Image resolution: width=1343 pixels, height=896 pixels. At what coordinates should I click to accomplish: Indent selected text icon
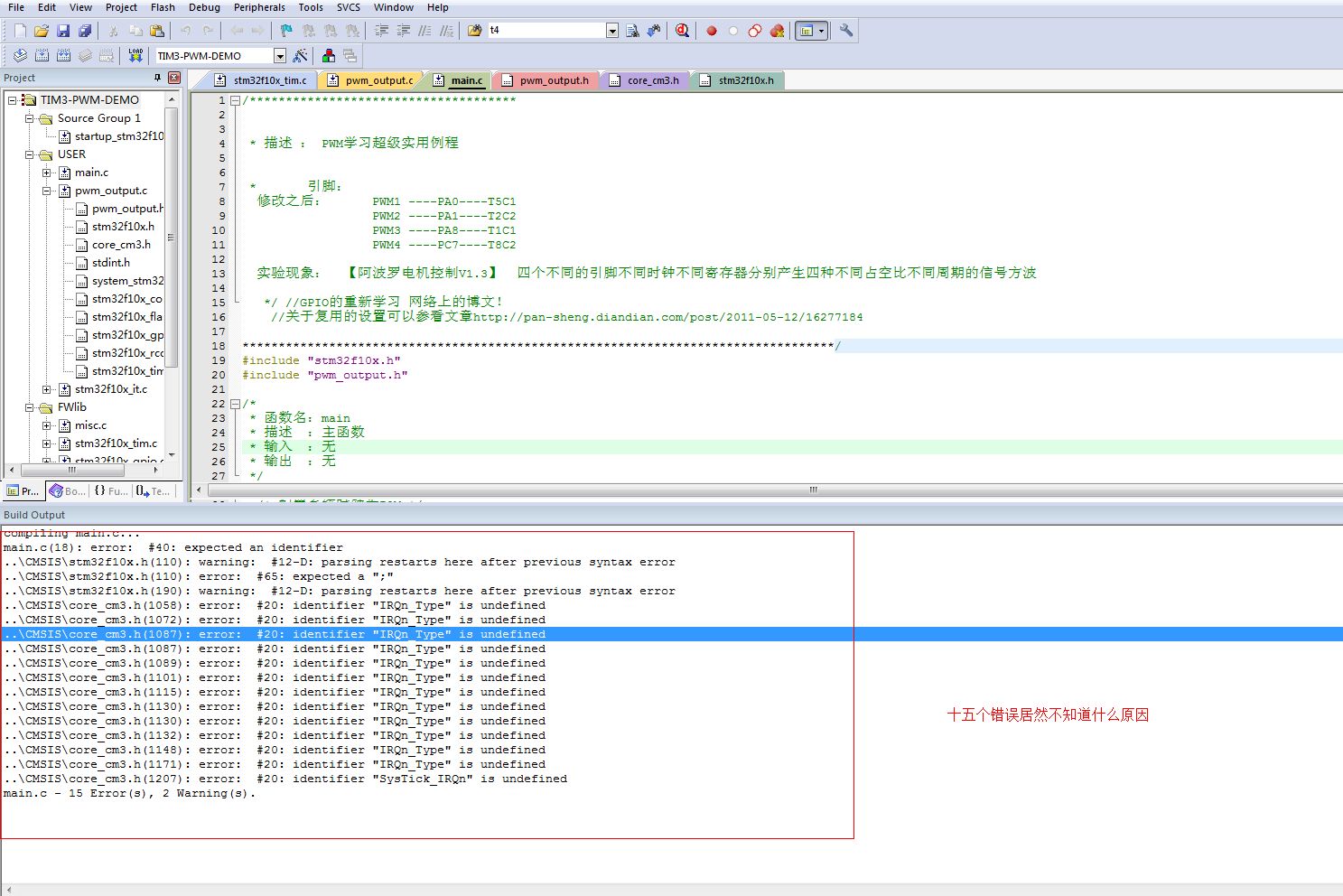point(382,31)
